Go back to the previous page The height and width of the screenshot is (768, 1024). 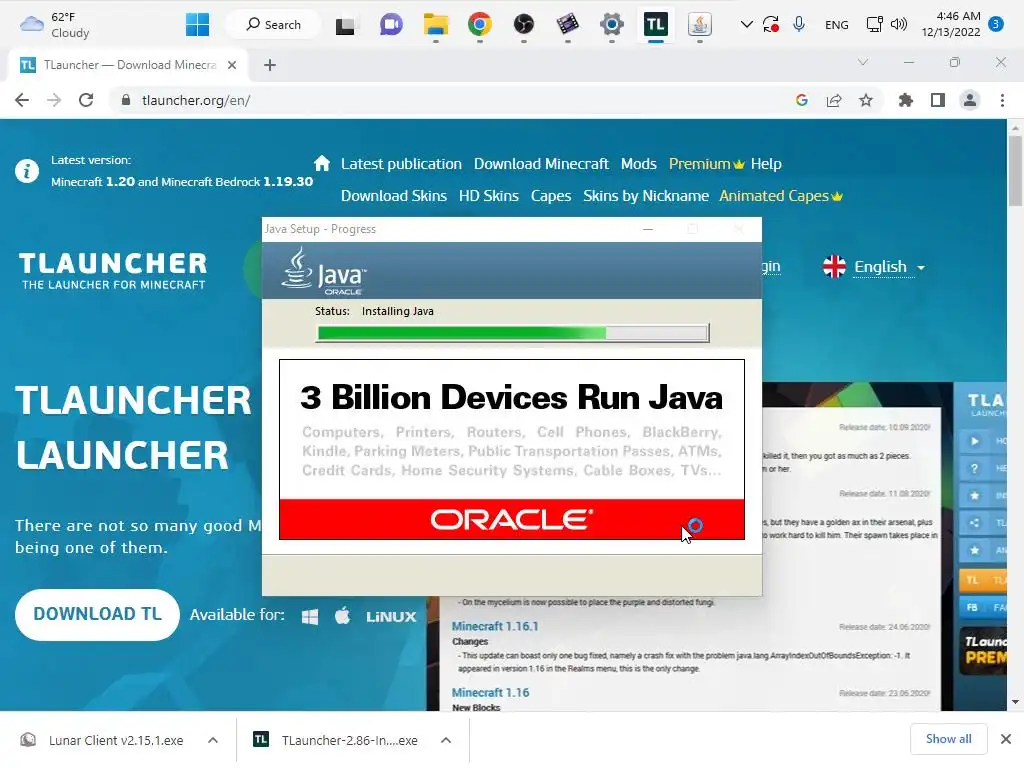22,100
